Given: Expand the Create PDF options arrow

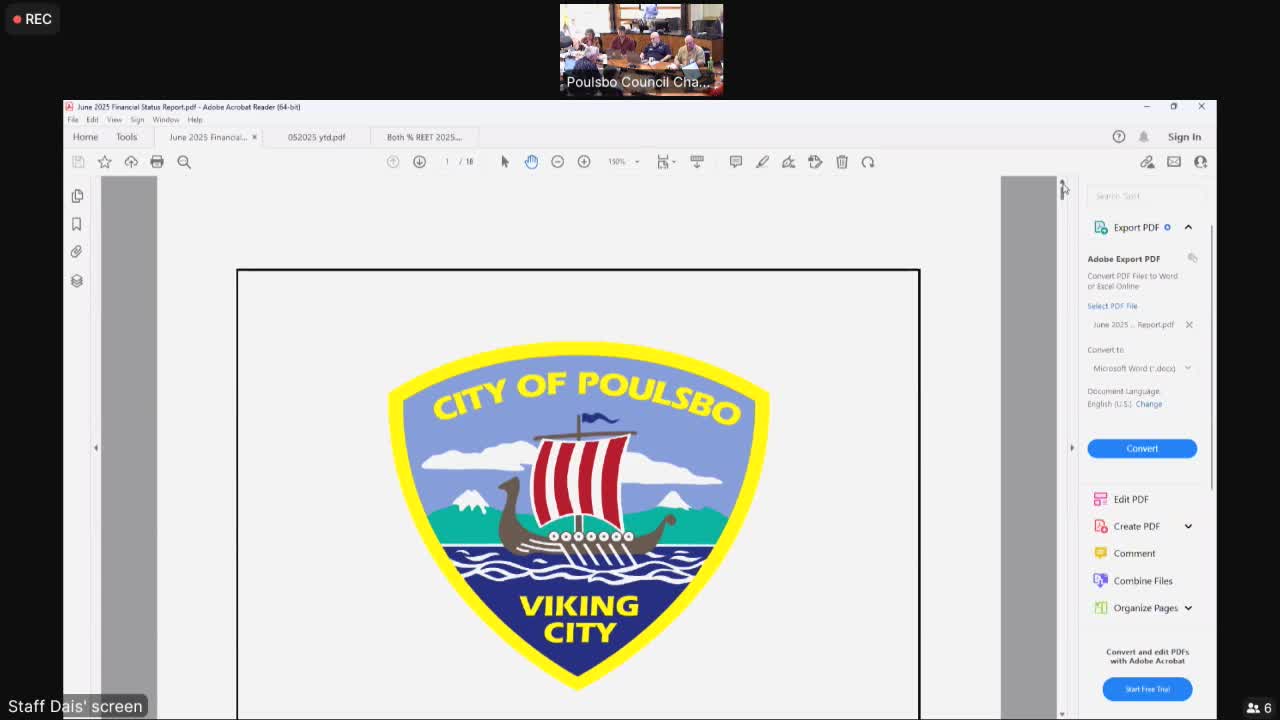Looking at the screenshot, I should [x=1188, y=526].
